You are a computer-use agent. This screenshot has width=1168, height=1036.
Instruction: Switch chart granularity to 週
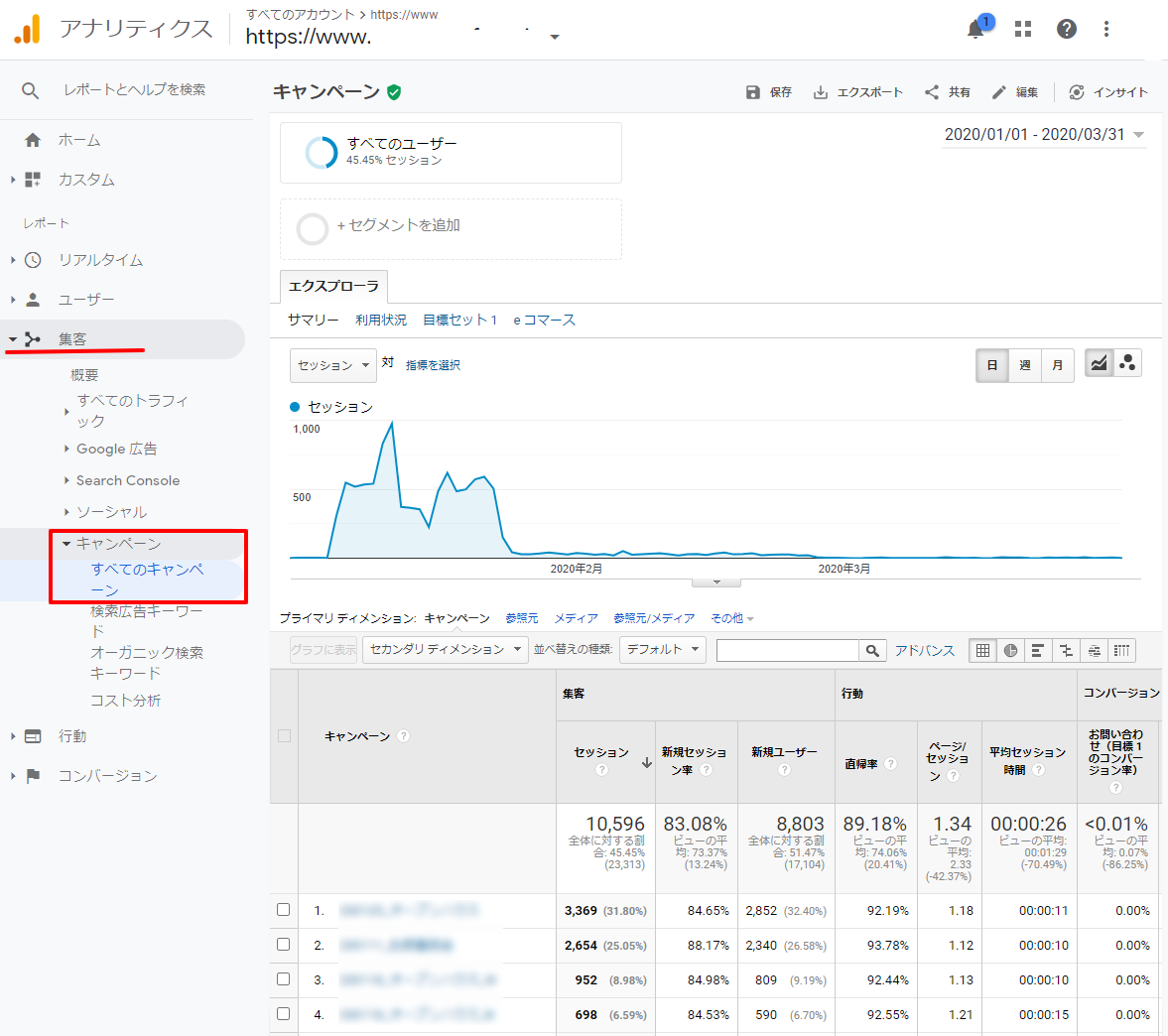pyautogui.click(x=1025, y=365)
